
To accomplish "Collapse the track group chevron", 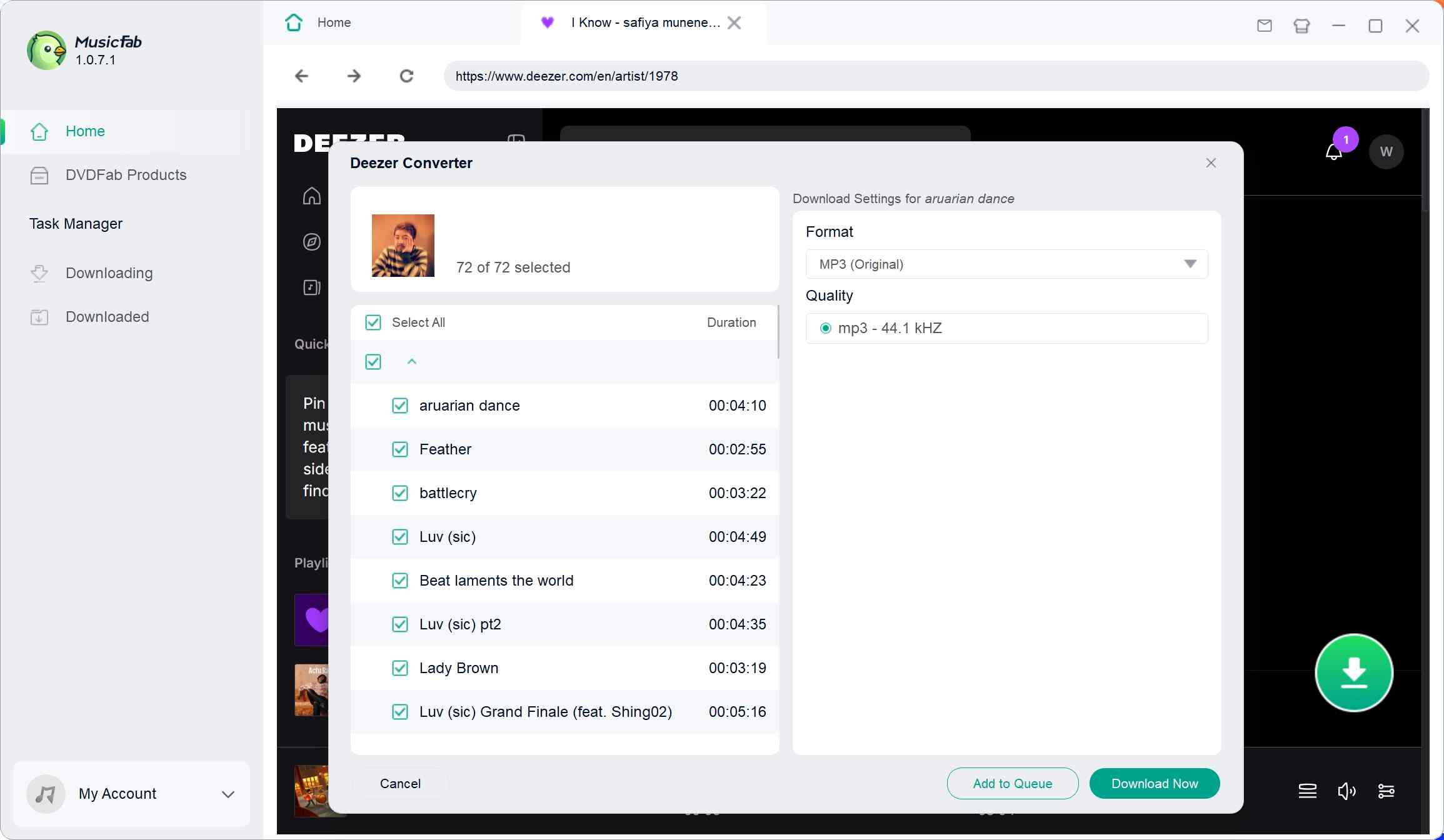I will 412,362.
